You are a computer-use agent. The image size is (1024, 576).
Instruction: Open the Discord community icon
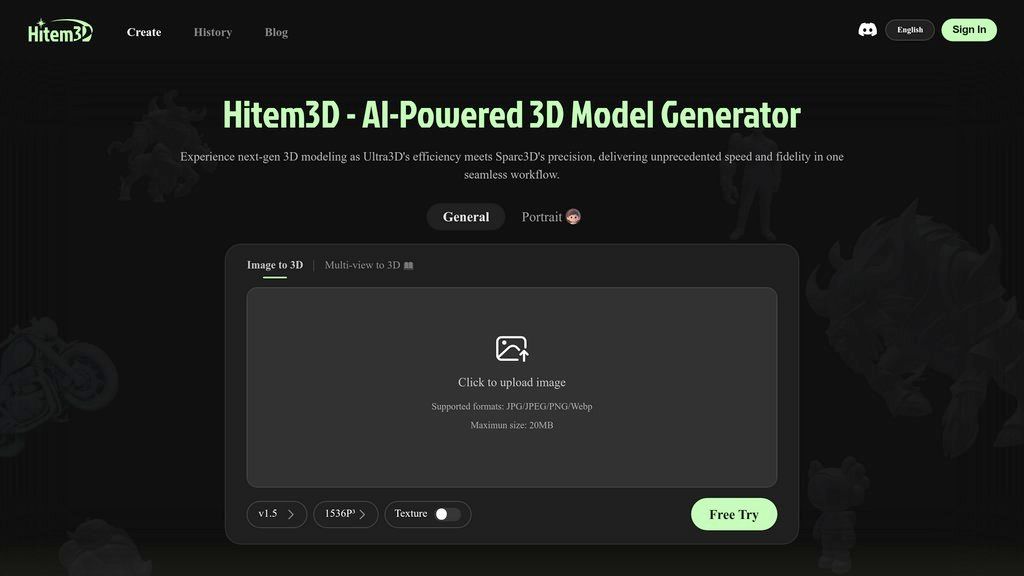click(867, 30)
